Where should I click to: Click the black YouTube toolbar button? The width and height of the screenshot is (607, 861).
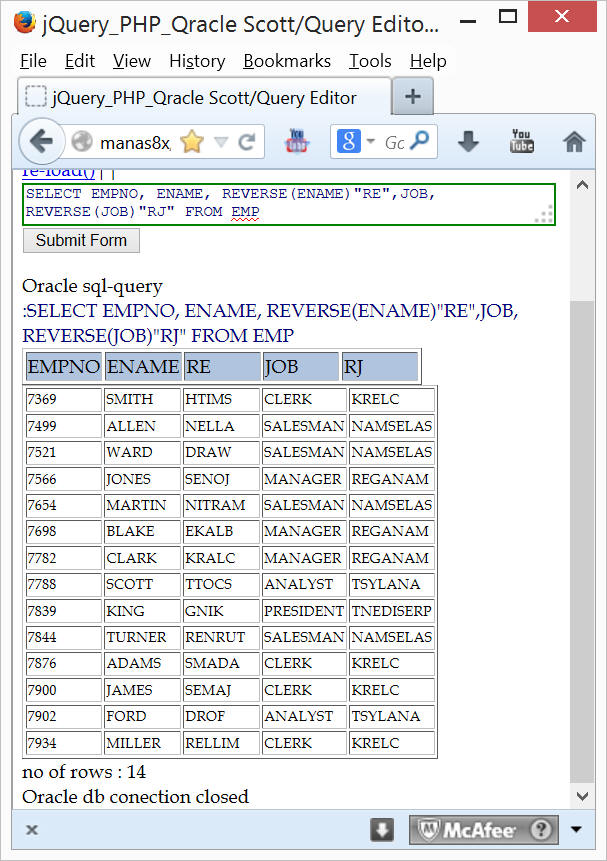pos(521,141)
